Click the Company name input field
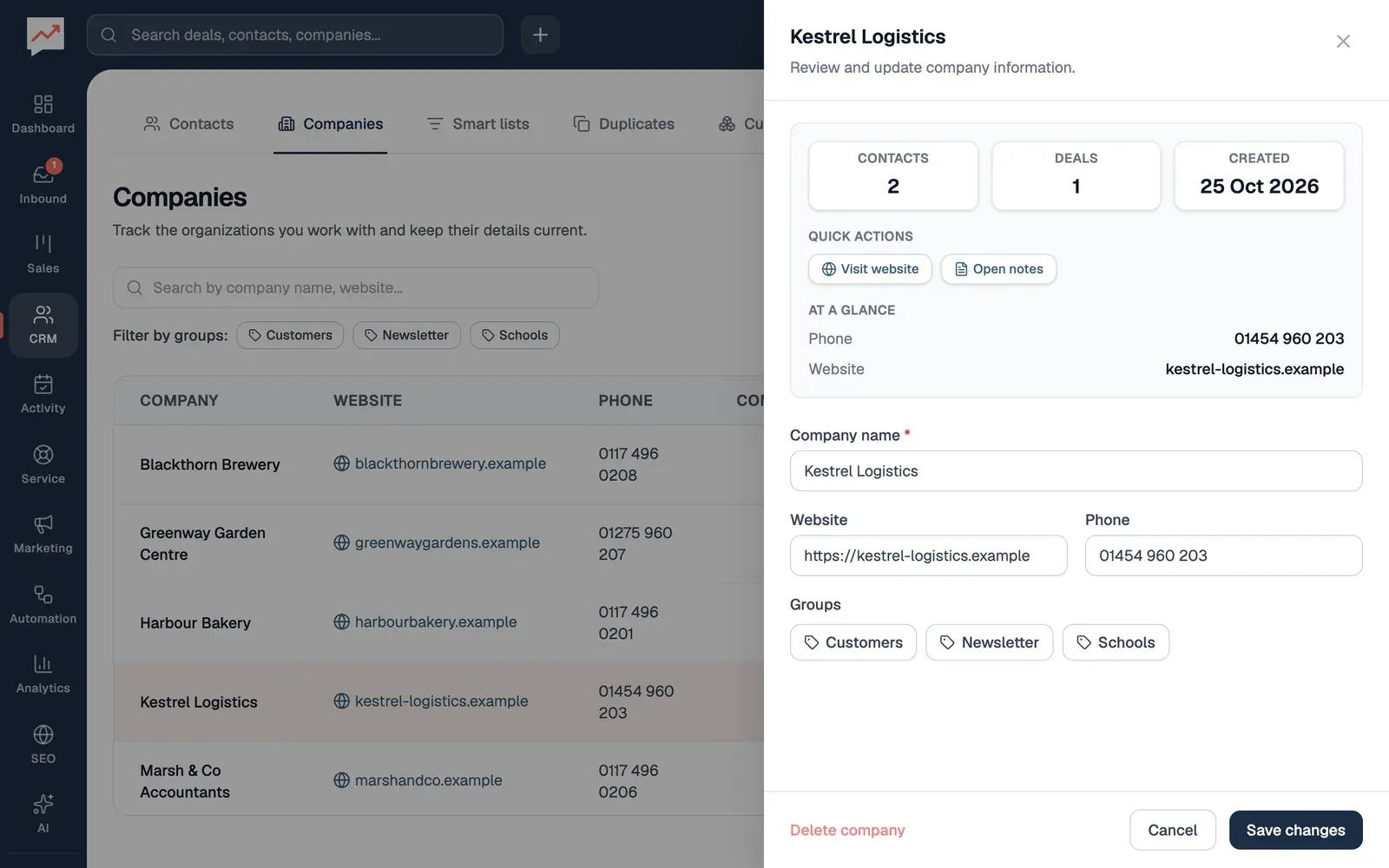 [x=1076, y=470]
